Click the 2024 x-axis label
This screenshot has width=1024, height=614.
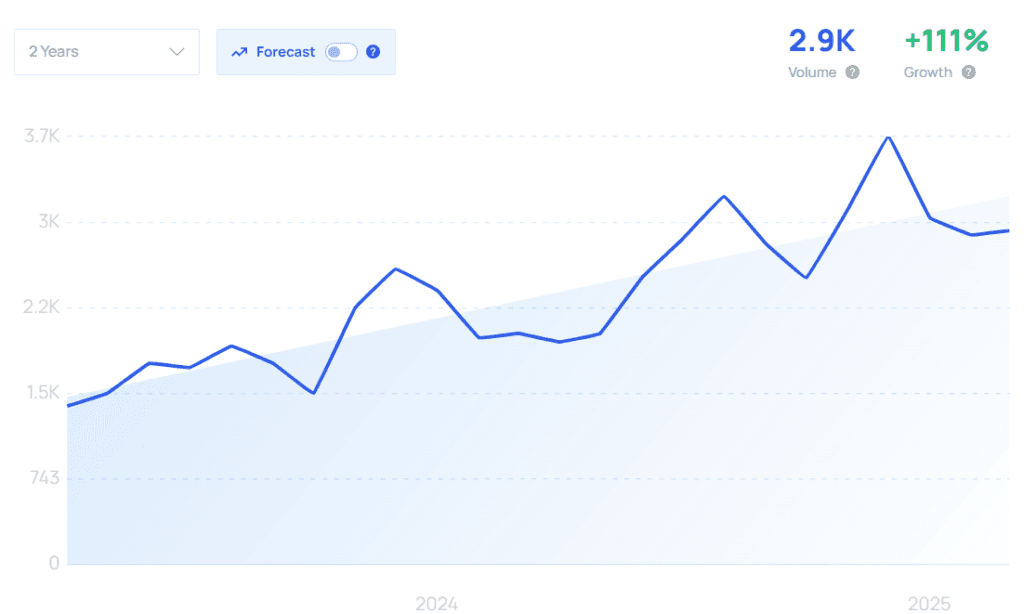[x=436, y=603]
